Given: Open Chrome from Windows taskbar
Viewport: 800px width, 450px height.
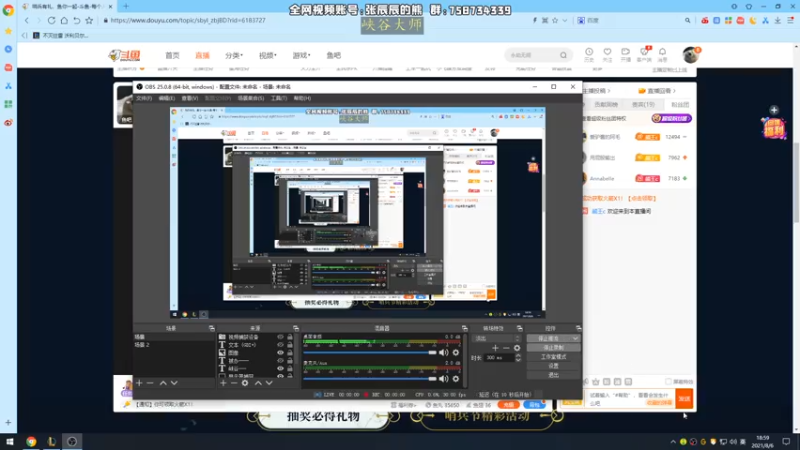Looking at the screenshot, I should pos(31,441).
